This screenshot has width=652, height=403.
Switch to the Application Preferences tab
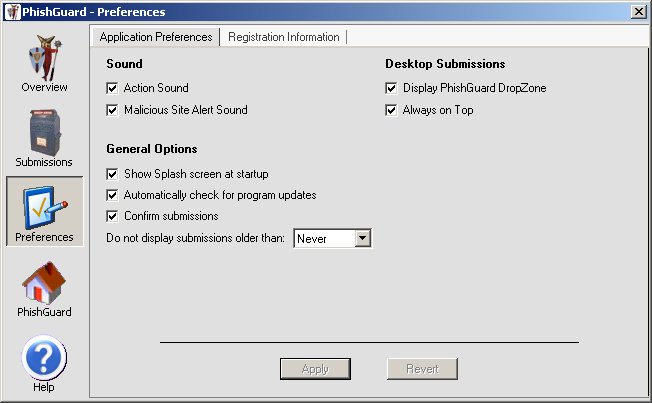156,37
